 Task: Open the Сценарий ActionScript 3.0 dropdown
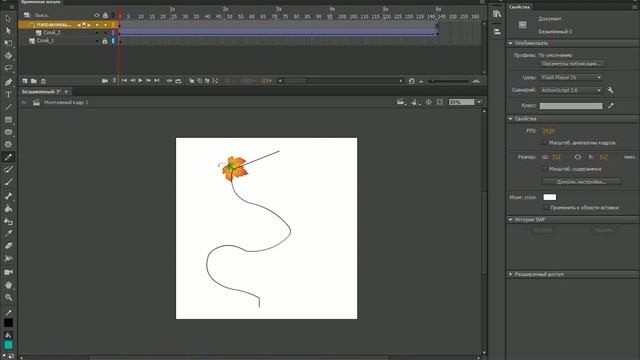pyautogui.click(x=571, y=90)
